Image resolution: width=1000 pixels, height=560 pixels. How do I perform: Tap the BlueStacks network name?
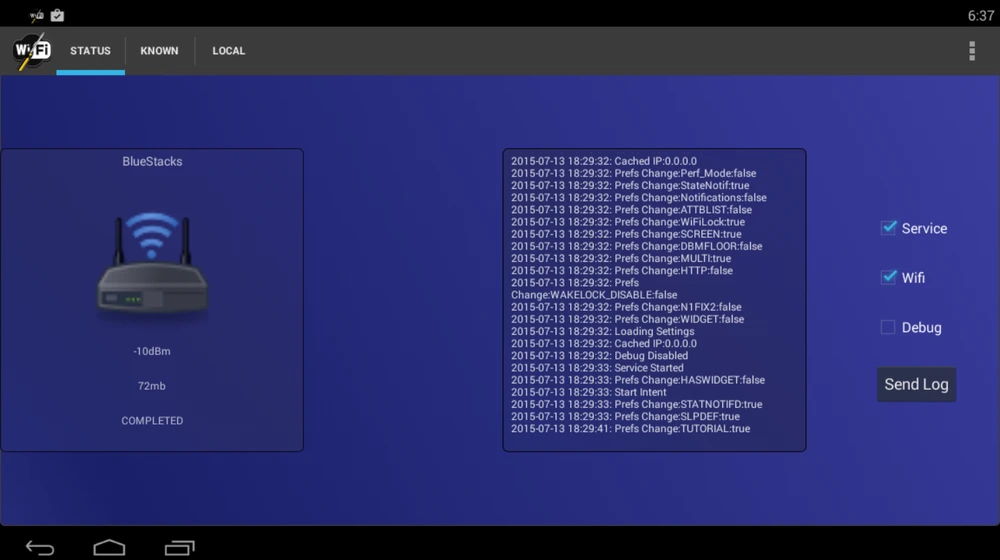[x=152, y=161]
